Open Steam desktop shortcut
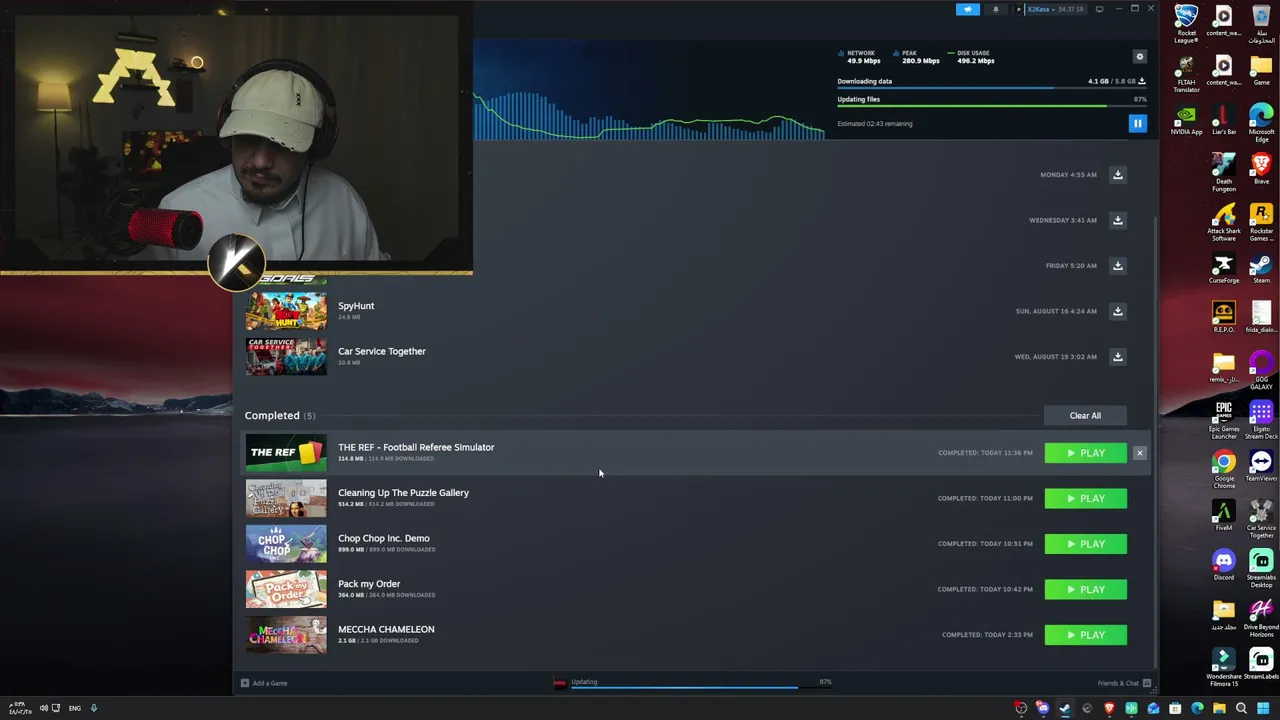The width and height of the screenshot is (1280, 720). 1261,268
